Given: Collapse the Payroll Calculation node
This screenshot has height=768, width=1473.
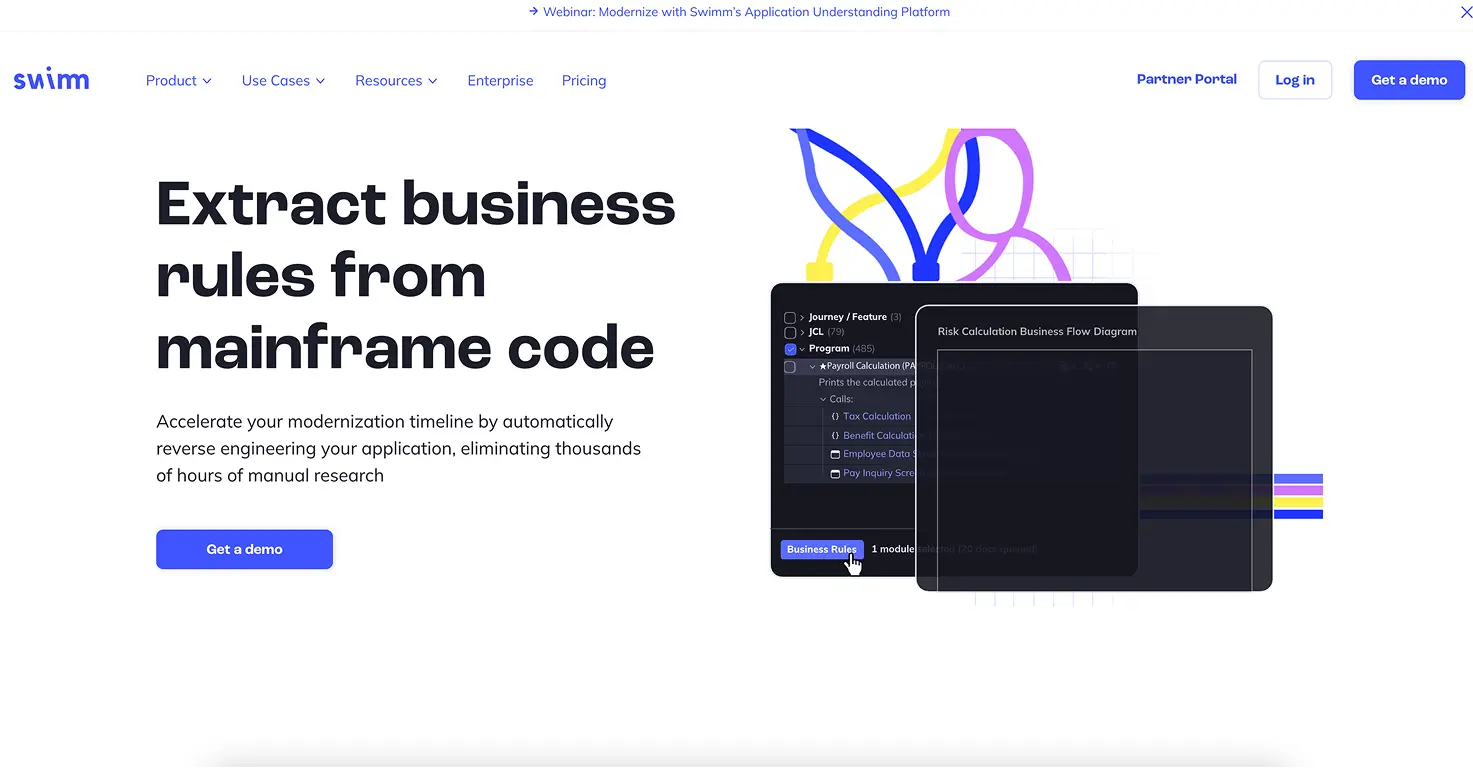Looking at the screenshot, I should (x=812, y=367).
